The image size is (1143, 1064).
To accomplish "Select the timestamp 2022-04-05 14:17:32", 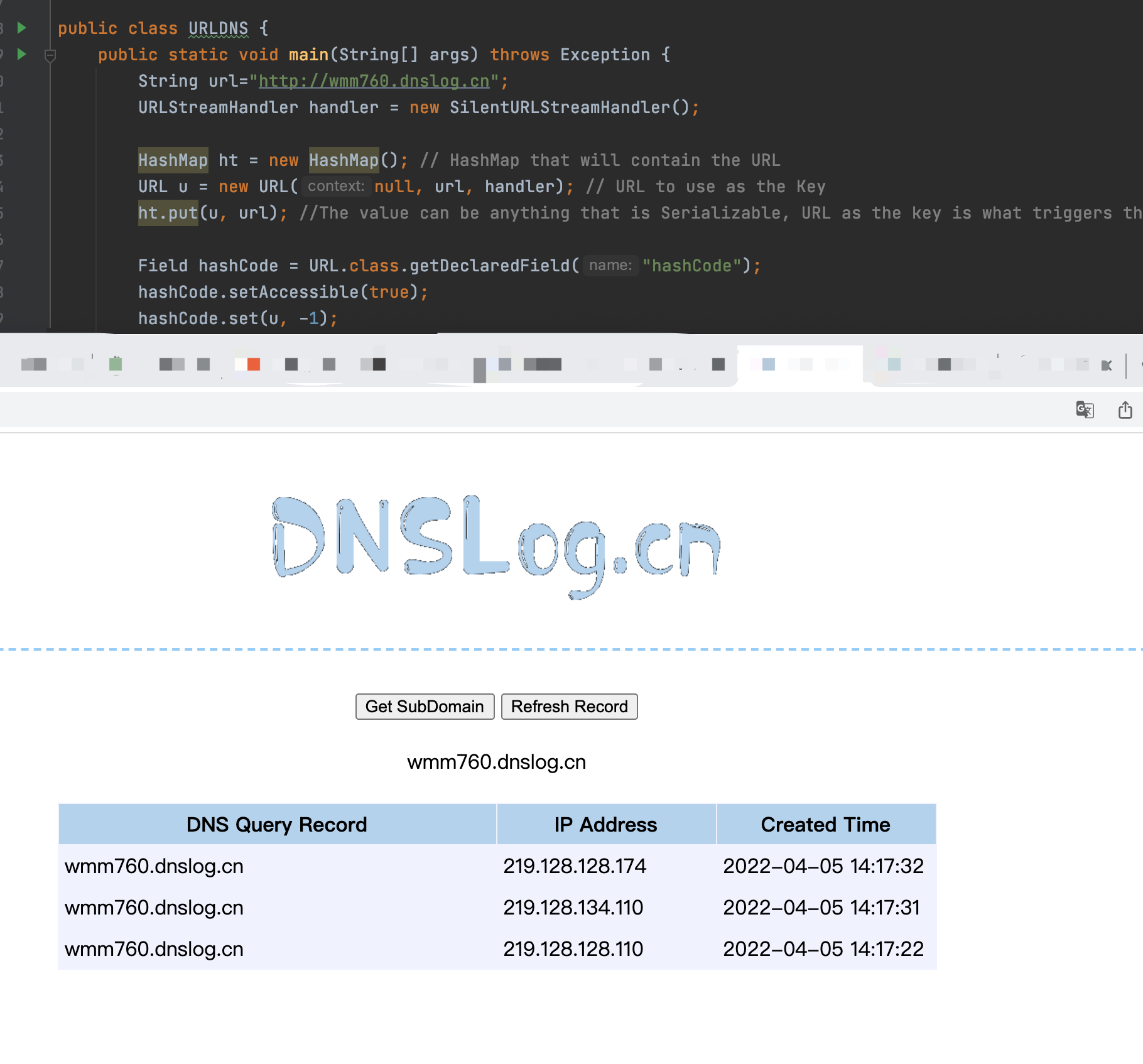I will coord(823,866).
